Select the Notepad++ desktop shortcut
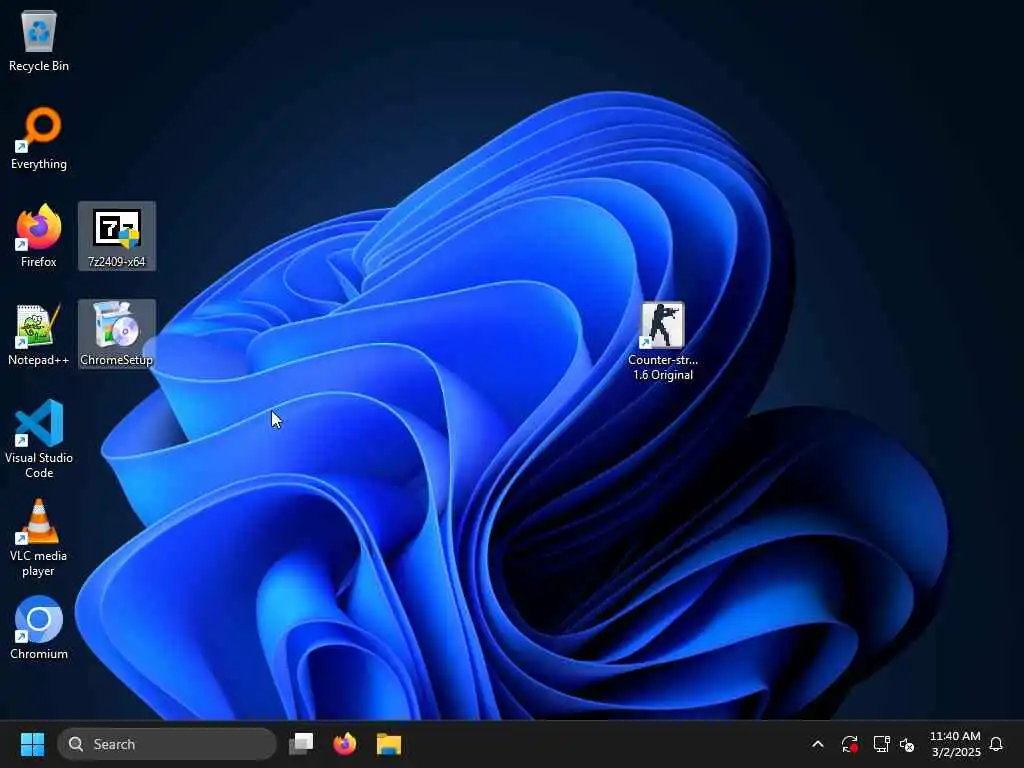This screenshot has width=1024, height=768. [x=39, y=334]
